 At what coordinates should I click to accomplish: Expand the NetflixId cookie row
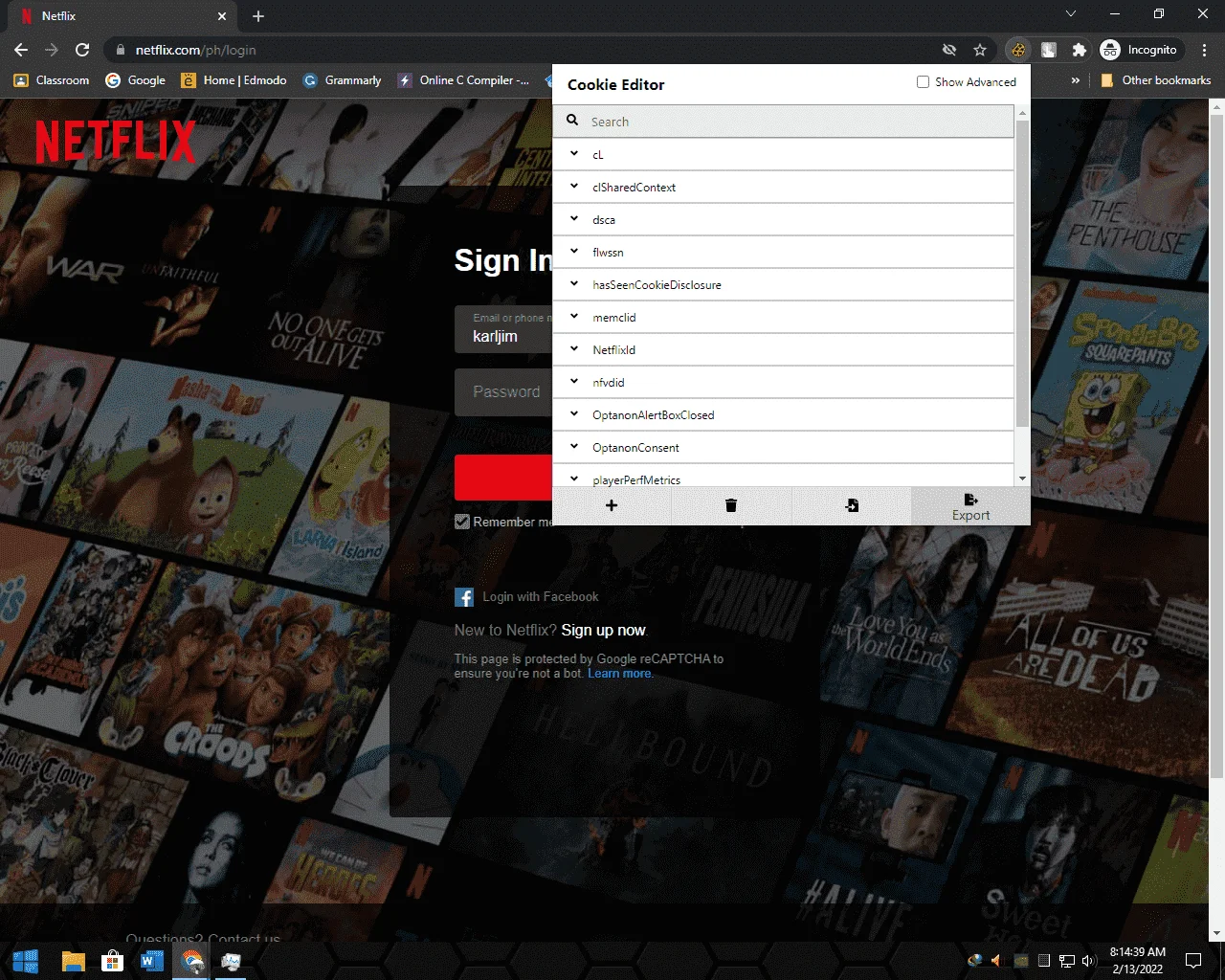[x=783, y=349]
